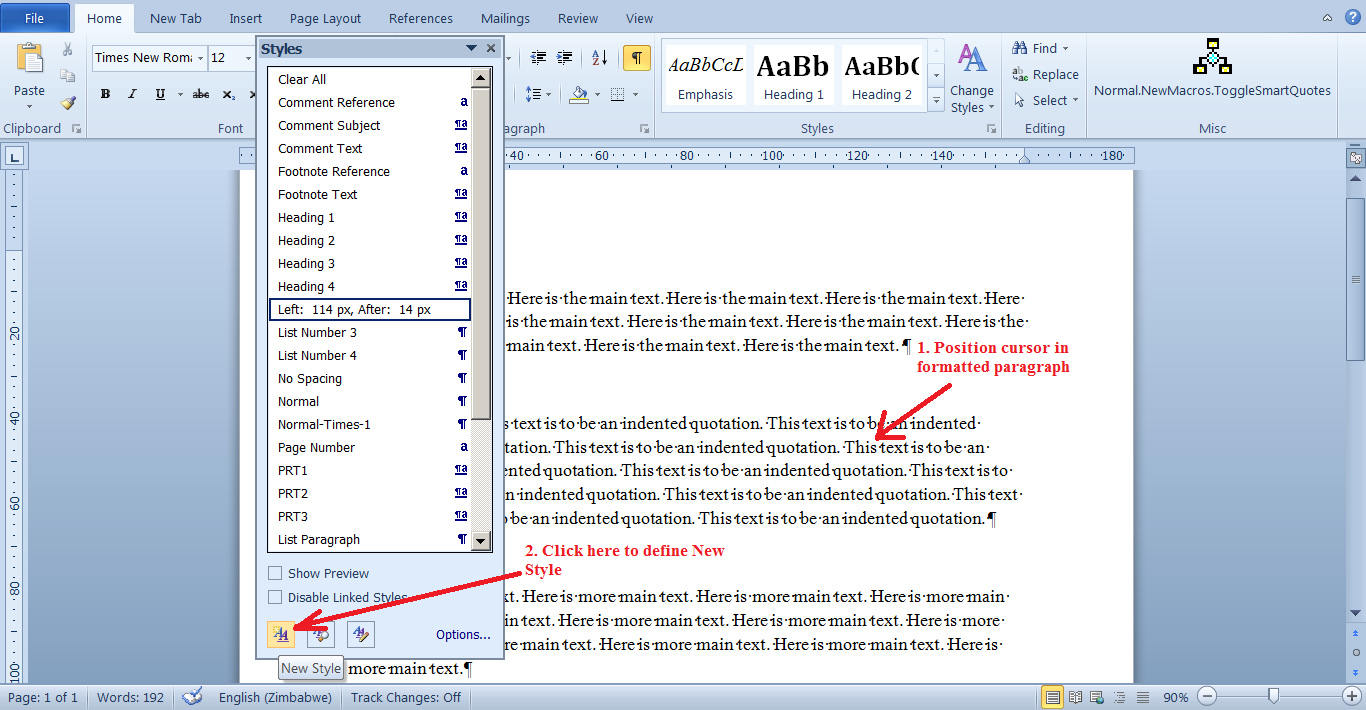Click the New Style button in Styles pane
This screenshot has height=710, width=1366.
click(281, 634)
